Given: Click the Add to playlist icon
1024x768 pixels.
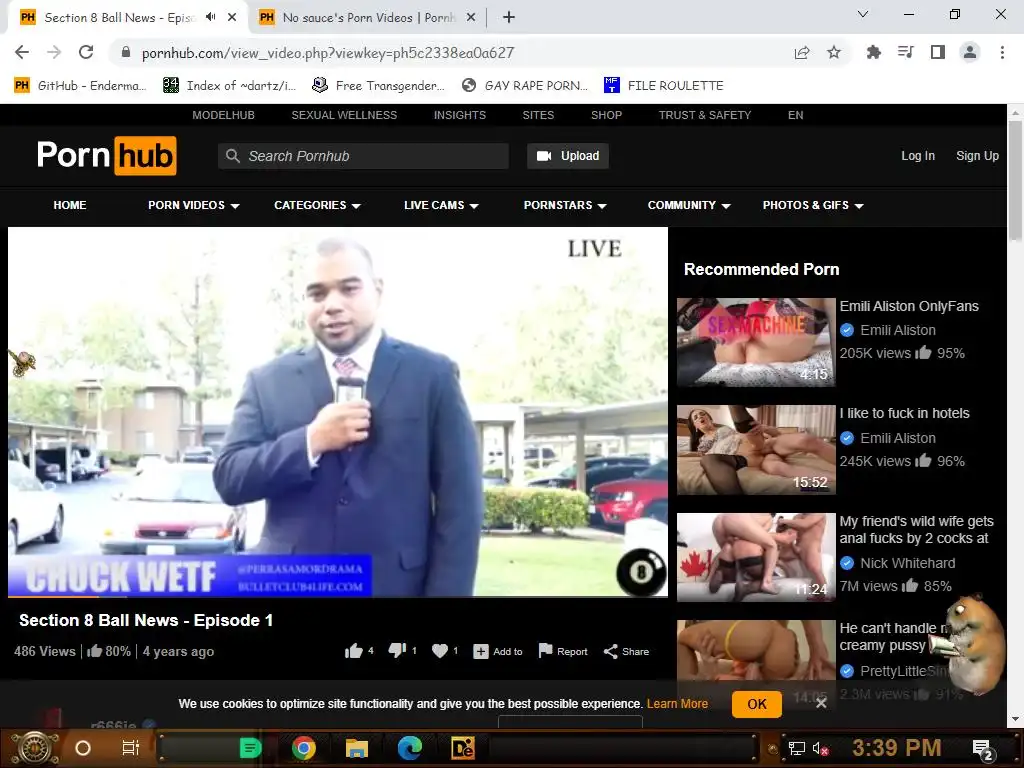Looking at the screenshot, I should [x=481, y=651].
